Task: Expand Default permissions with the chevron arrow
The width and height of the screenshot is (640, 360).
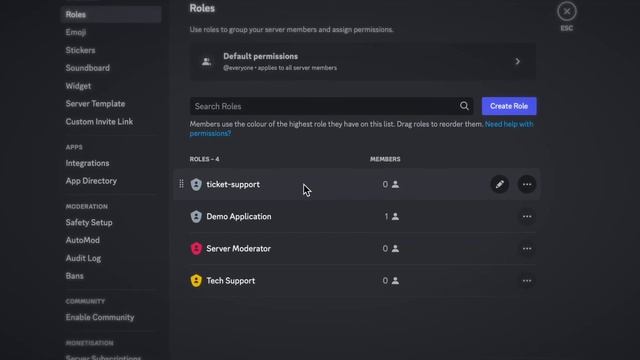Action: point(518,62)
